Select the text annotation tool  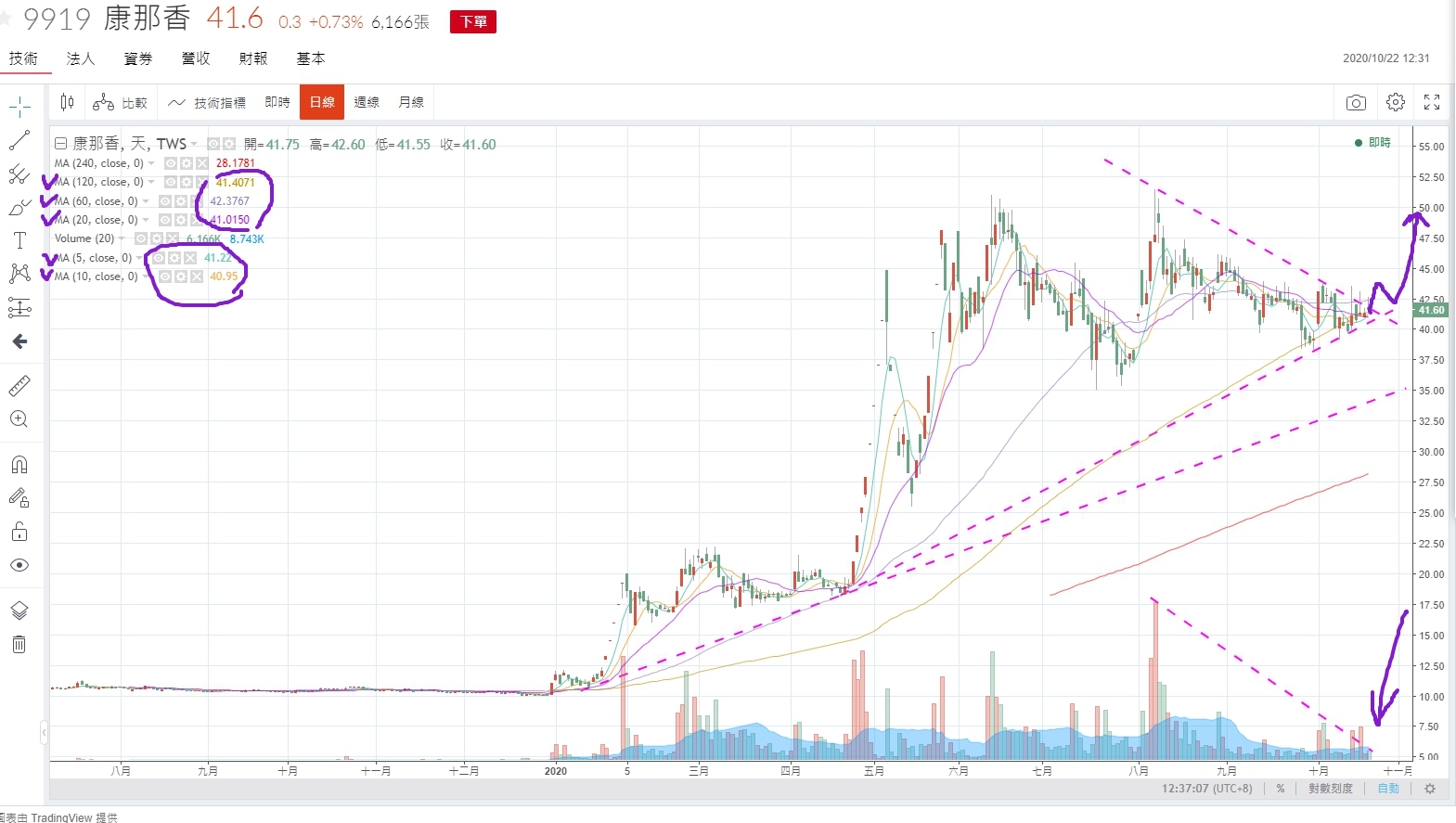19,240
